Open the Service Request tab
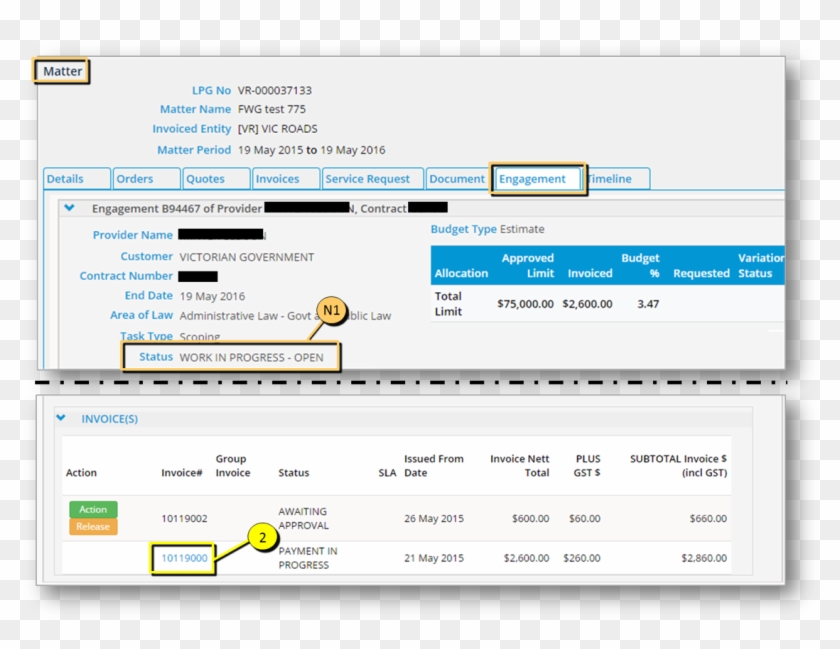 click(x=371, y=178)
